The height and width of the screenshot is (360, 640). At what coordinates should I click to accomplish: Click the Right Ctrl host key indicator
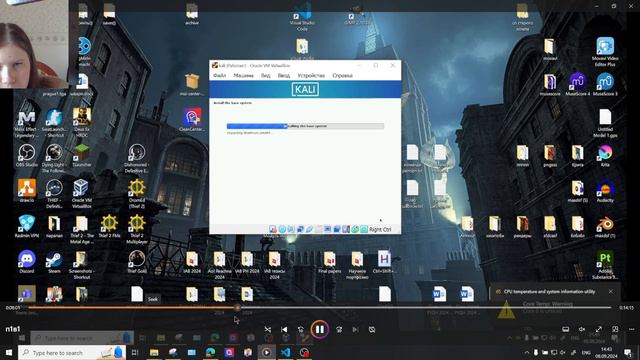point(380,229)
